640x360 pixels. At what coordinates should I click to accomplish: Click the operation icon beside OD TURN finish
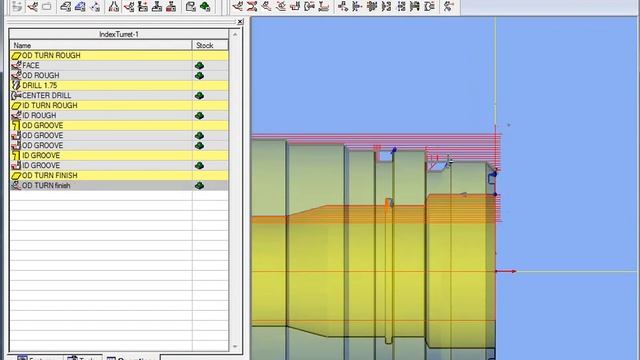[x=16, y=185]
